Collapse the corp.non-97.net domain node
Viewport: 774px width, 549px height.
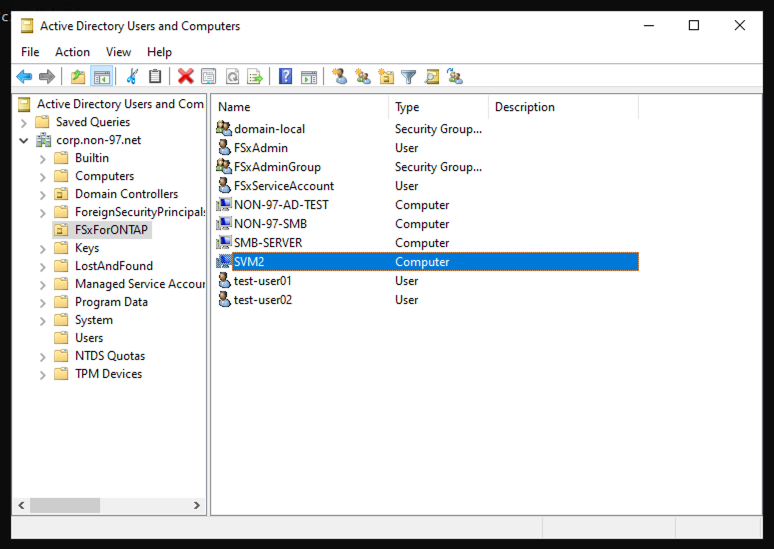click(x=24, y=140)
